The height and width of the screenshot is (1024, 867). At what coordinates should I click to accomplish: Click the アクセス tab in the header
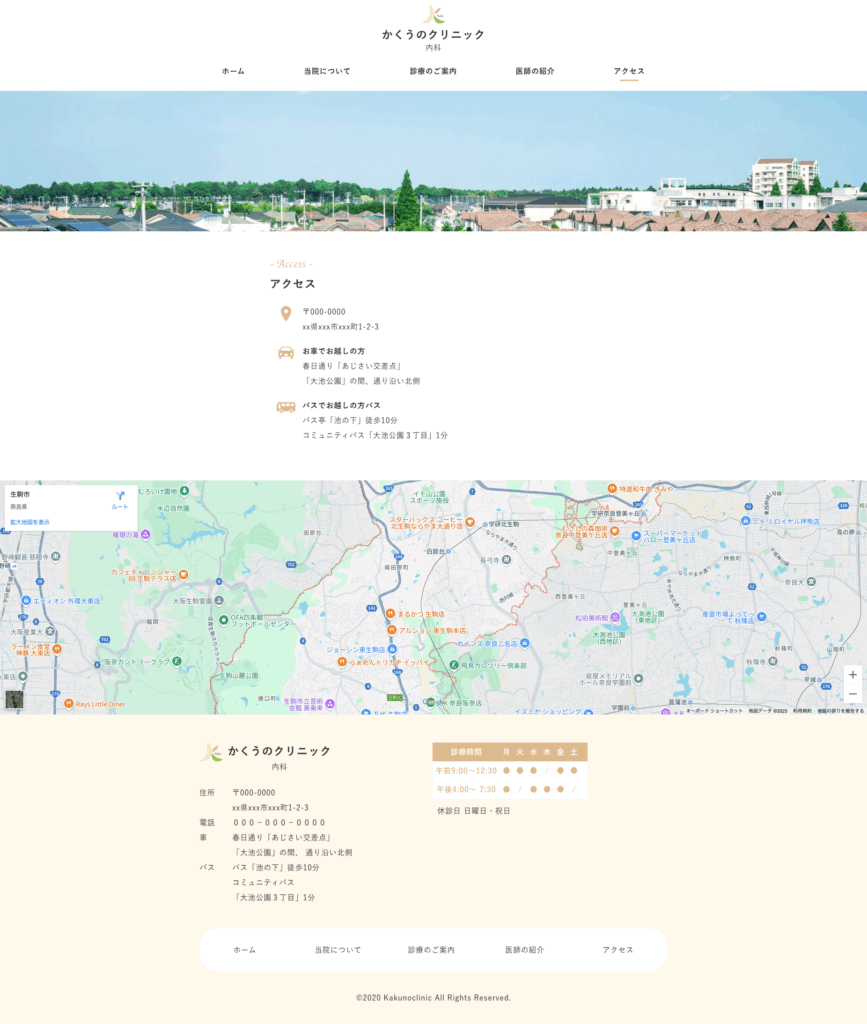pos(629,72)
